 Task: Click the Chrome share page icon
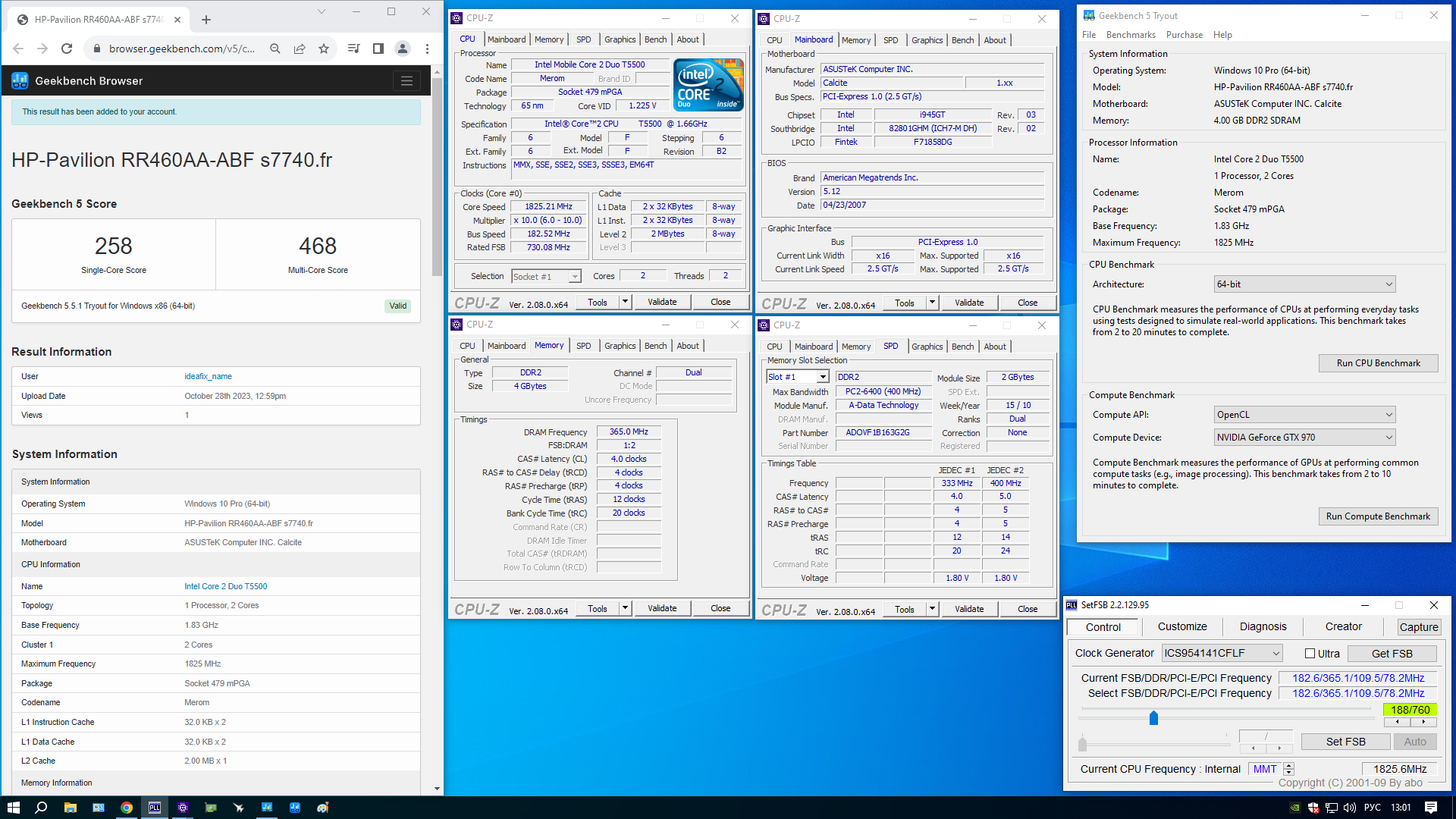300,49
